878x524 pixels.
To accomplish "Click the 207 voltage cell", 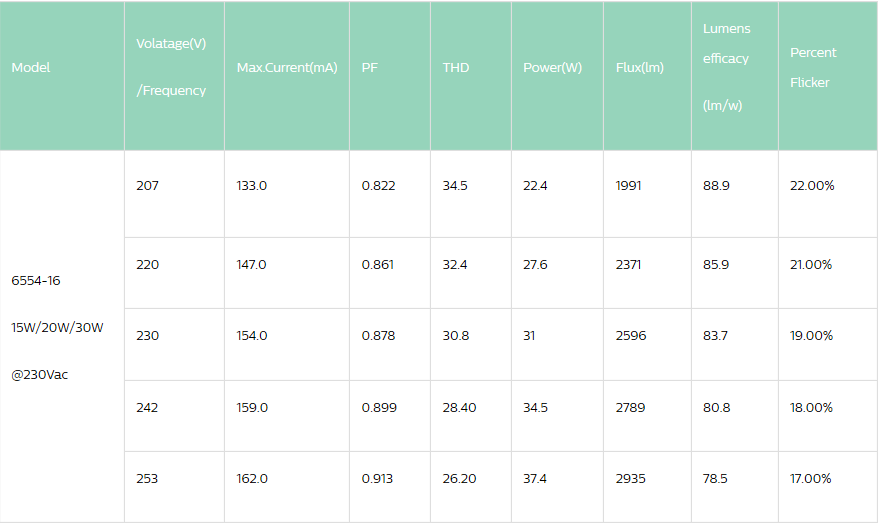I will click(x=174, y=194).
